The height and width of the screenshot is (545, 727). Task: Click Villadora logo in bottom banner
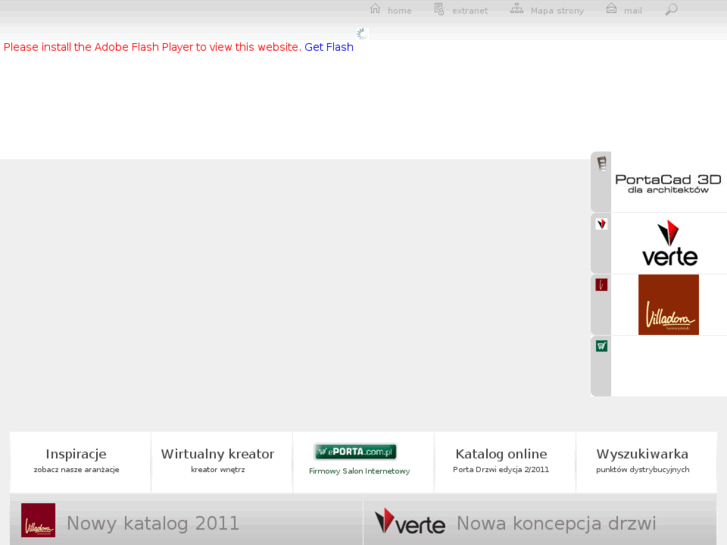coord(38,520)
